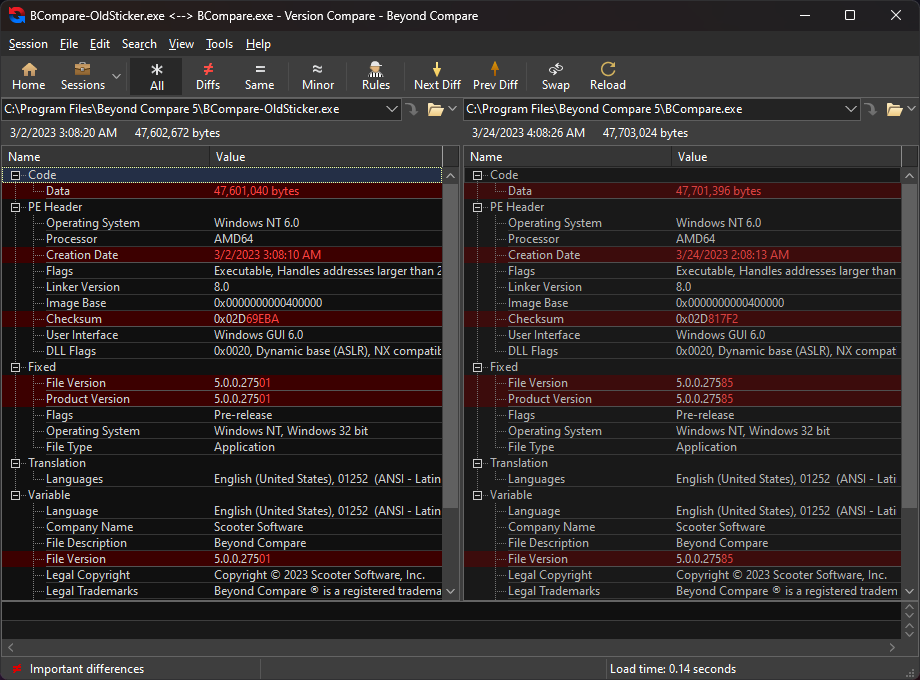Go to Prev Diff
Screen dimensions: 920x680
(495, 76)
